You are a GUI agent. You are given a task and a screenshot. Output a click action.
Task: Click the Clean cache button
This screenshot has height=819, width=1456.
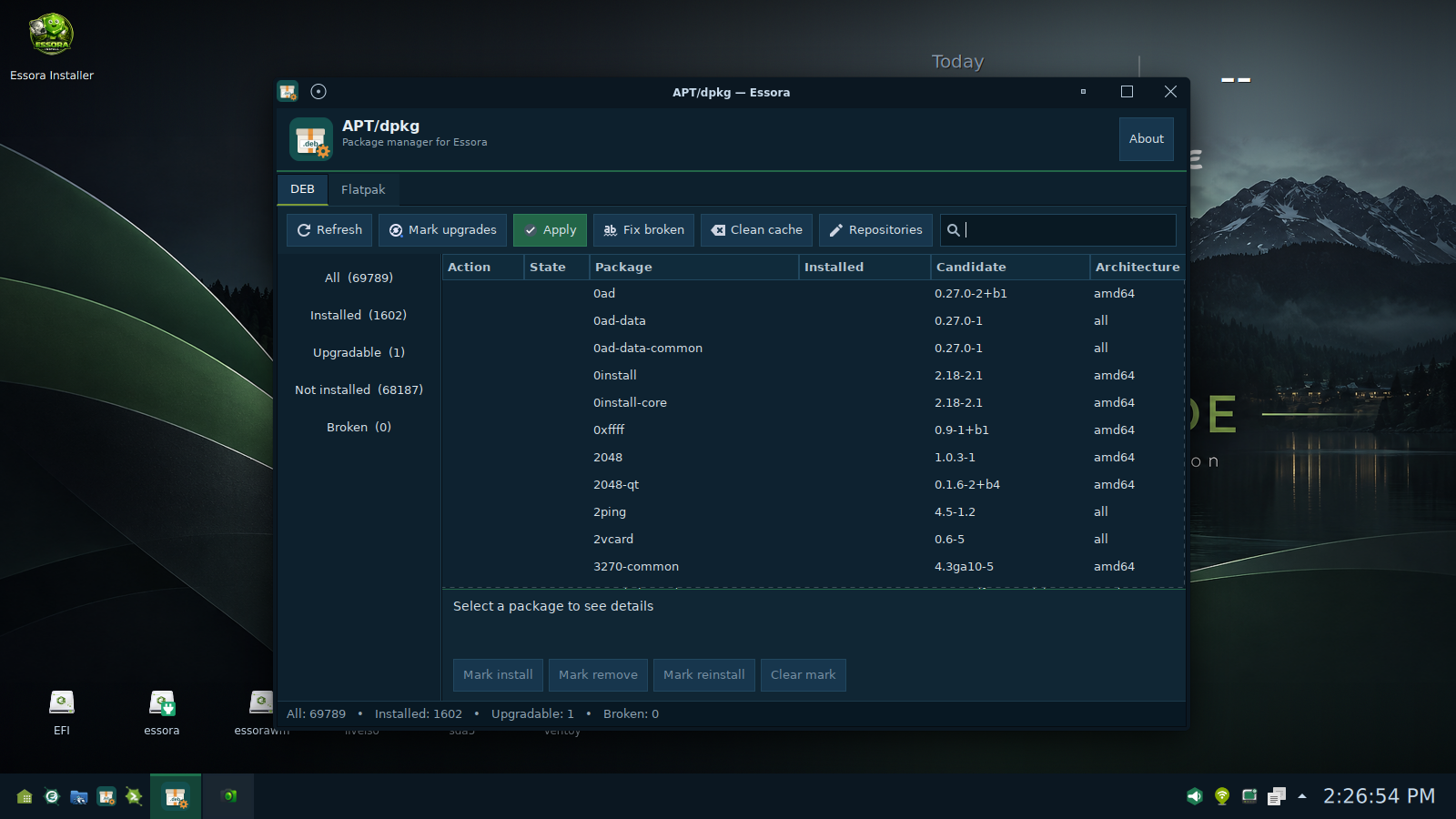(x=756, y=230)
